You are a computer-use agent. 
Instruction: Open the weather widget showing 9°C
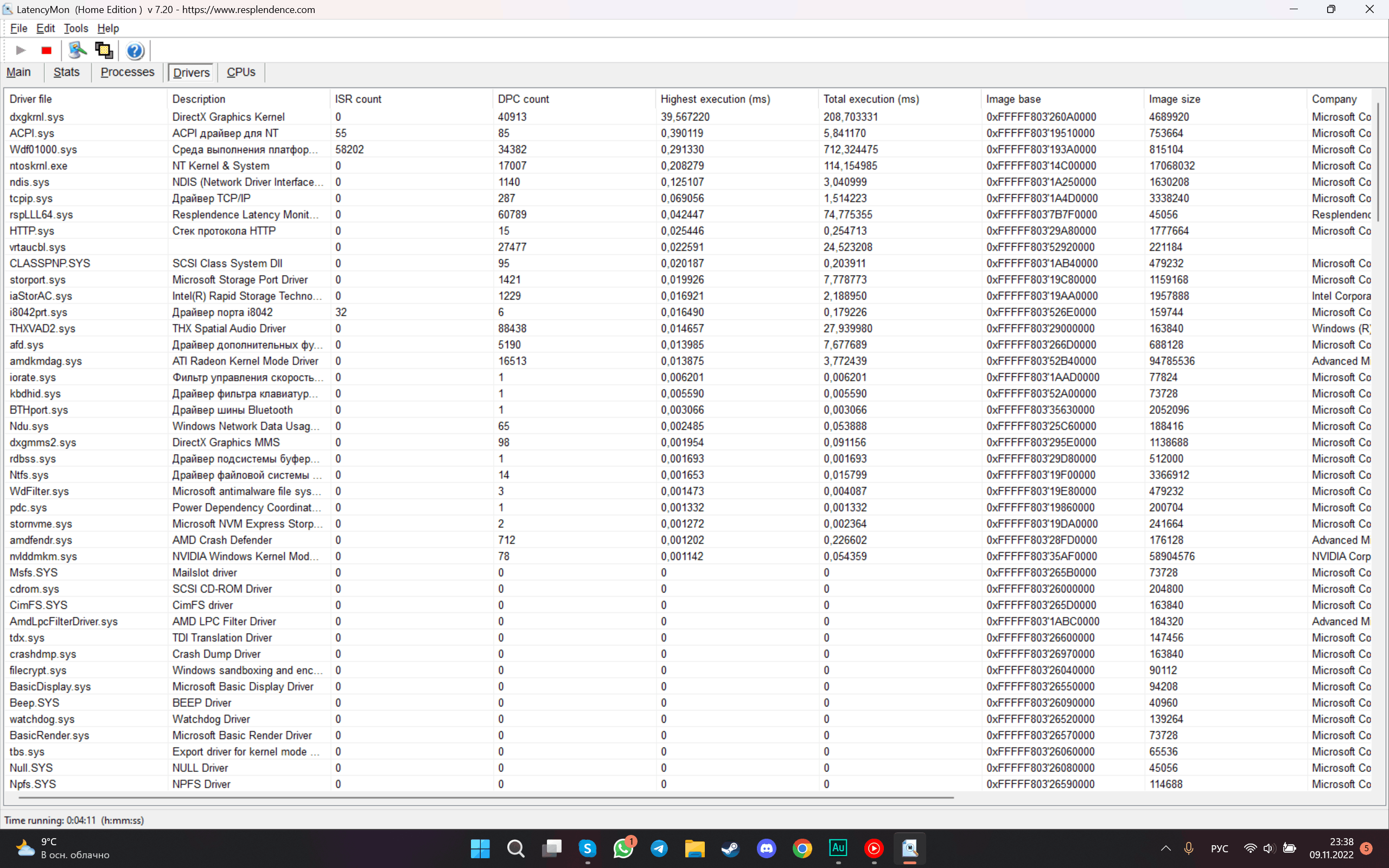(x=63, y=848)
